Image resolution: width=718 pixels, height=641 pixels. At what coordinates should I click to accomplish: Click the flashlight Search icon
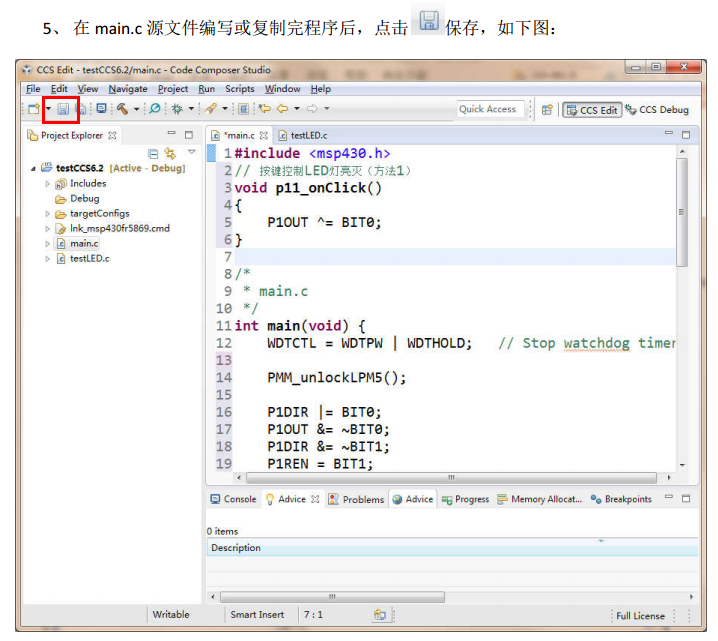211,109
